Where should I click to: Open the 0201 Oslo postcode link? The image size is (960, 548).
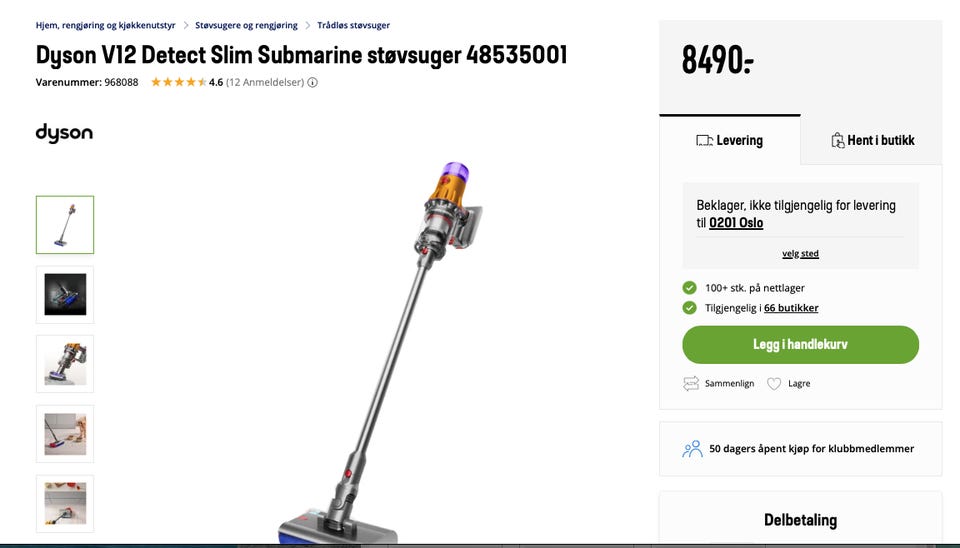736,223
